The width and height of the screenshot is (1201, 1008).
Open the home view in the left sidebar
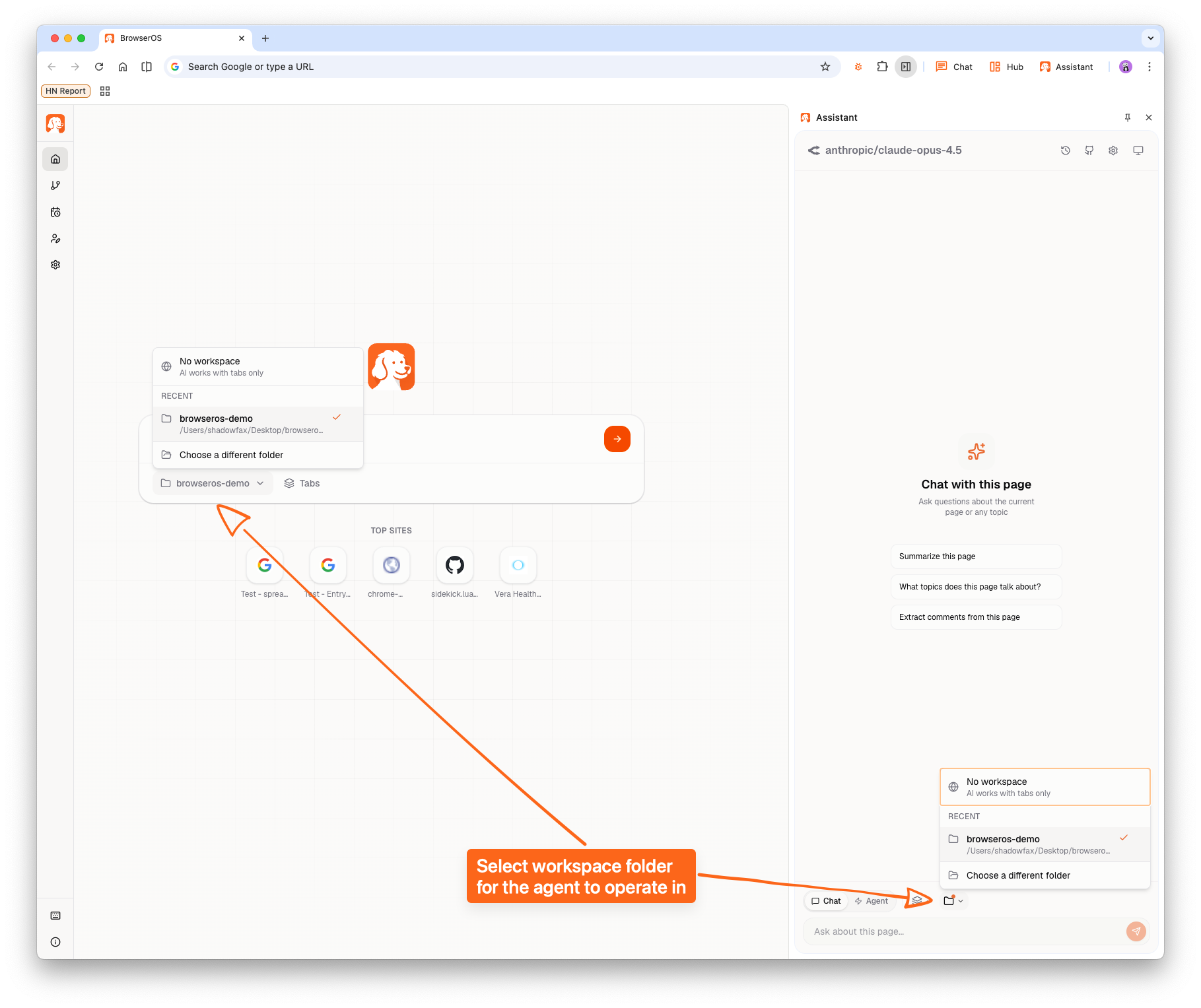55,158
